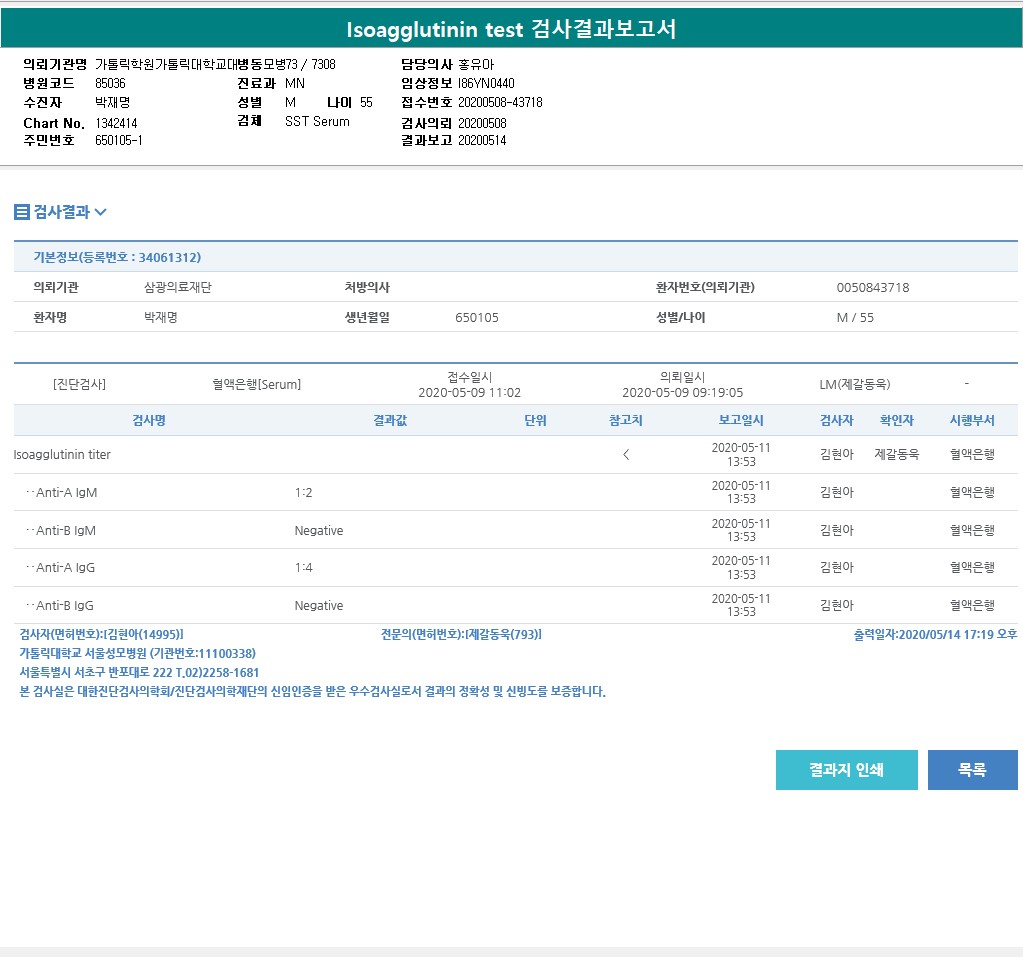Collapse the 검사결과 section chevron
The width and height of the screenshot is (1023, 957).
point(100,212)
